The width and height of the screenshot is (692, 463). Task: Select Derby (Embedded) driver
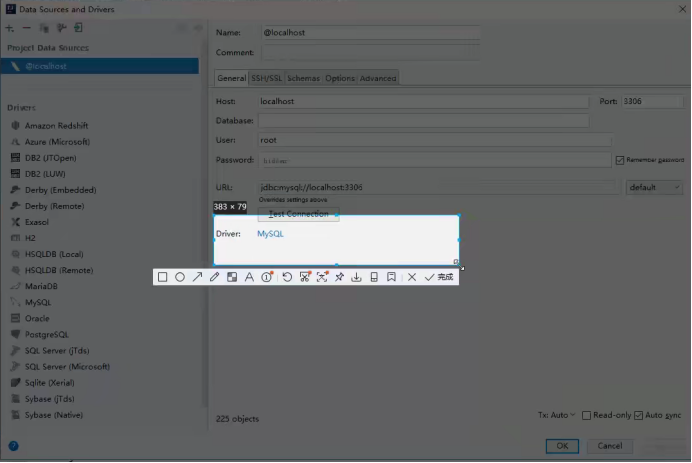coord(60,190)
